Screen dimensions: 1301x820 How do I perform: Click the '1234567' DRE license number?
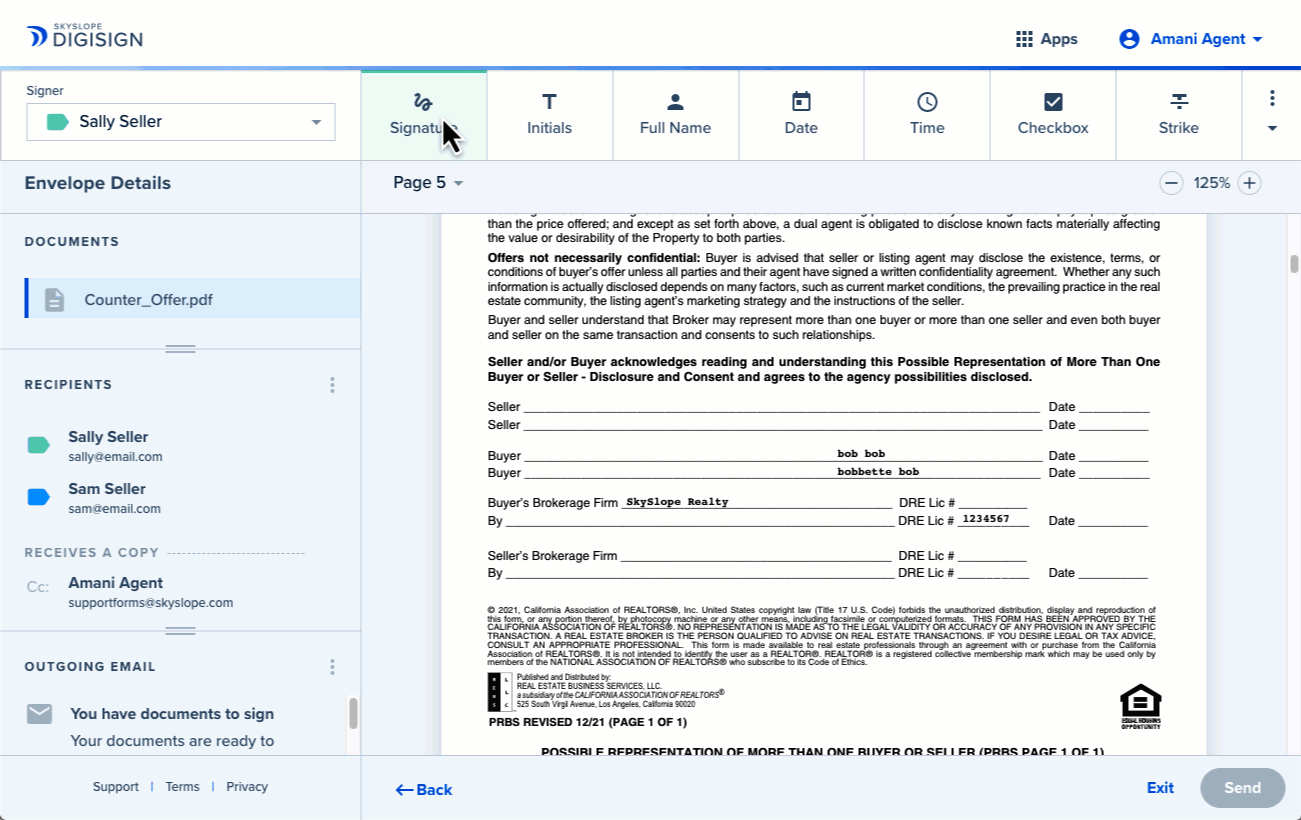pyautogui.click(x=985, y=519)
